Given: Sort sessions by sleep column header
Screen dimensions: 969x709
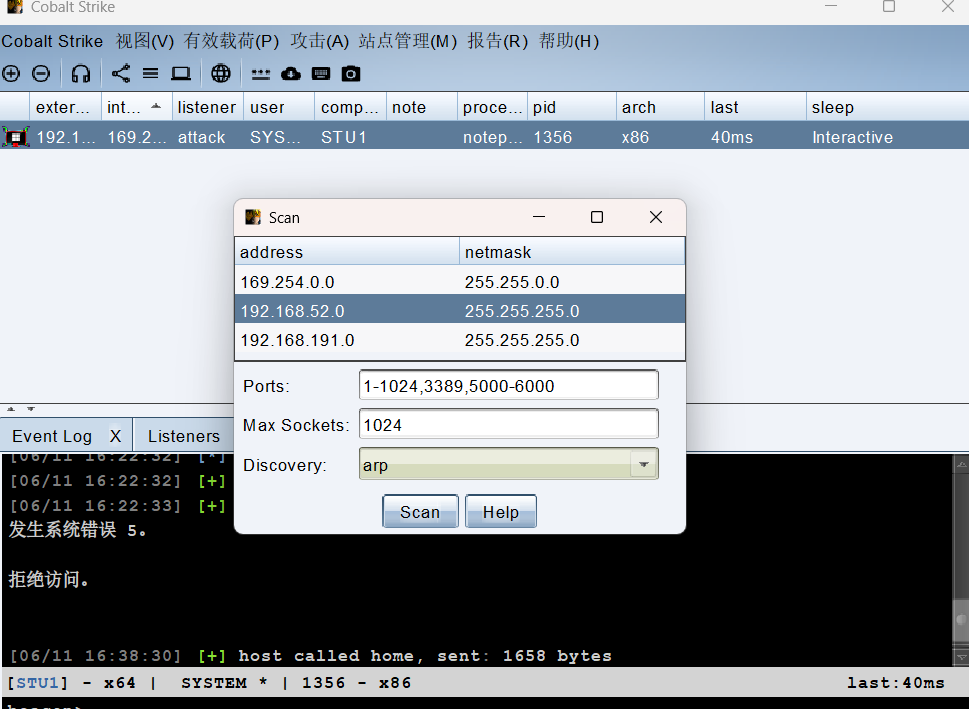Looking at the screenshot, I should (887, 107).
